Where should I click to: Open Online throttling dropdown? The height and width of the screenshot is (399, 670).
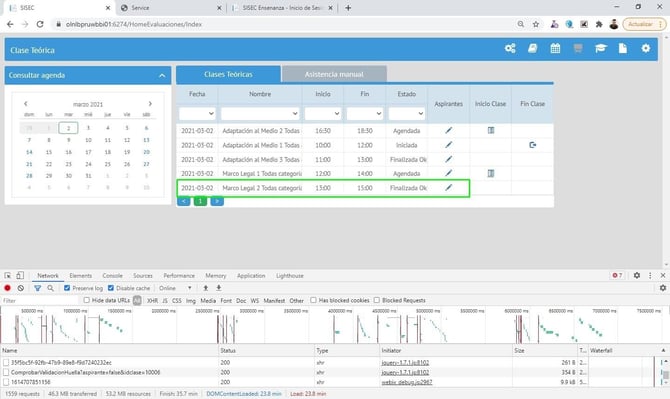click(x=175, y=288)
